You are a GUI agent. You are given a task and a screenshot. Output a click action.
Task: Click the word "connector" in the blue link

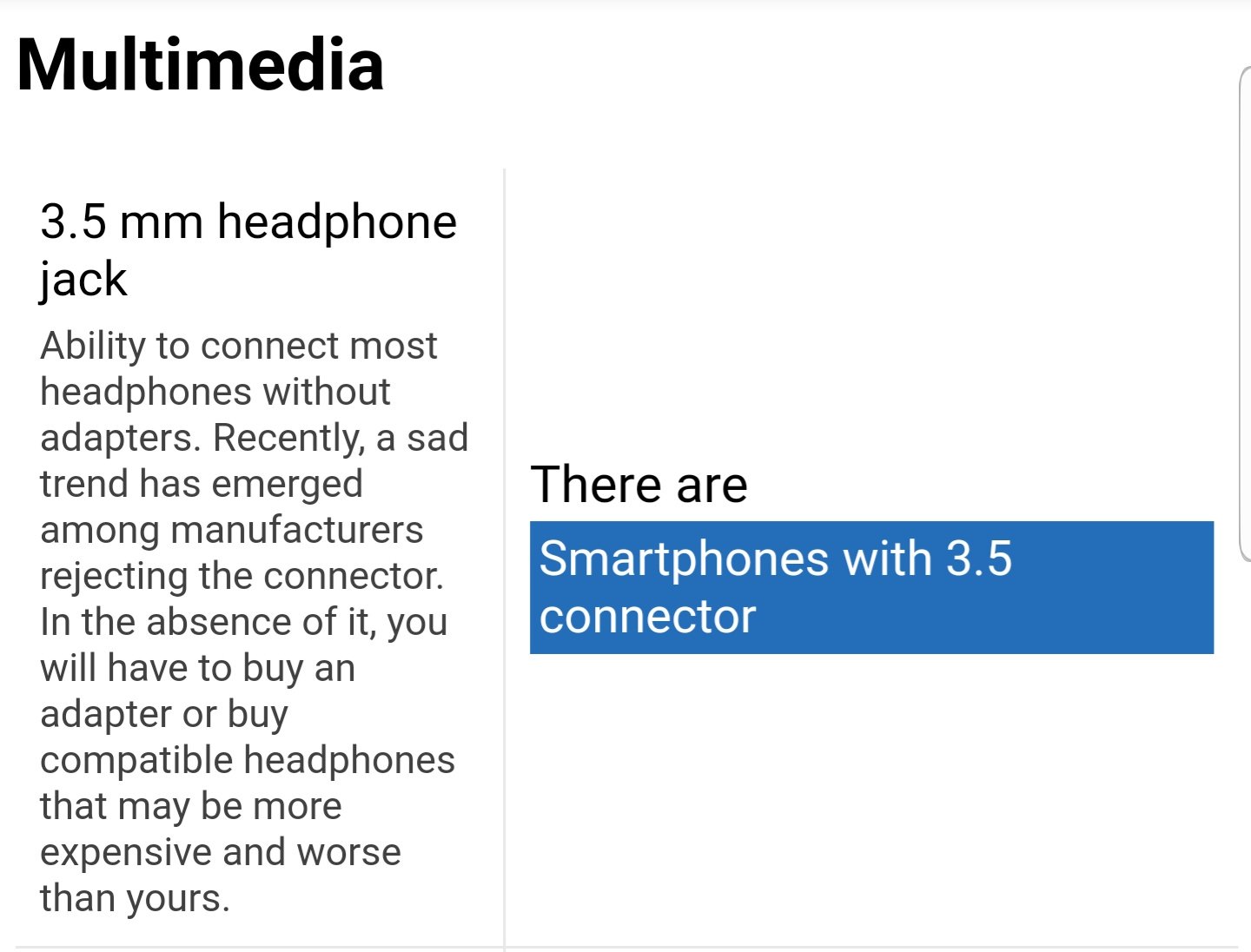(x=647, y=617)
